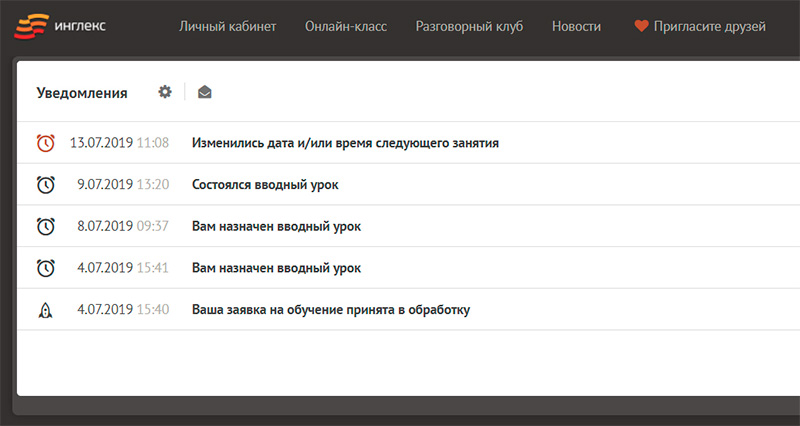The height and width of the screenshot is (426, 800).
Task: Open Ваша заявка на обучение notification
Action: [x=330, y=310]
